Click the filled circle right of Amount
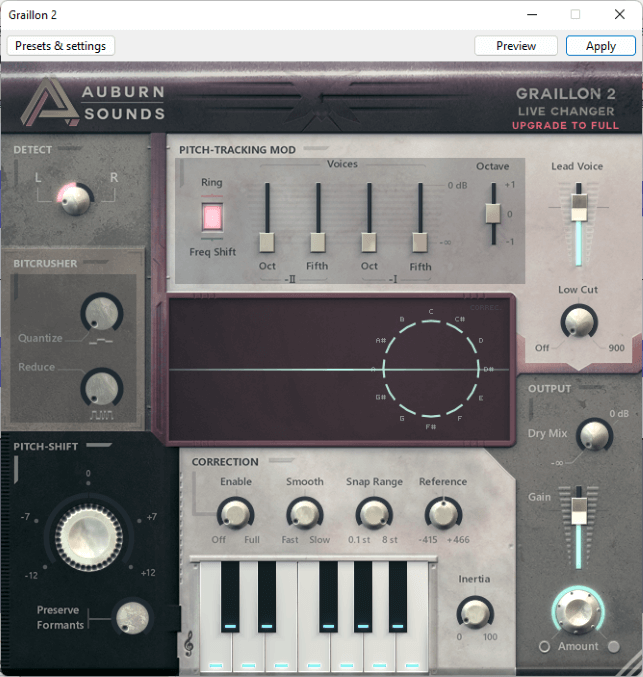The height and width of the screenshot is (677, 643). click(613, 646)
